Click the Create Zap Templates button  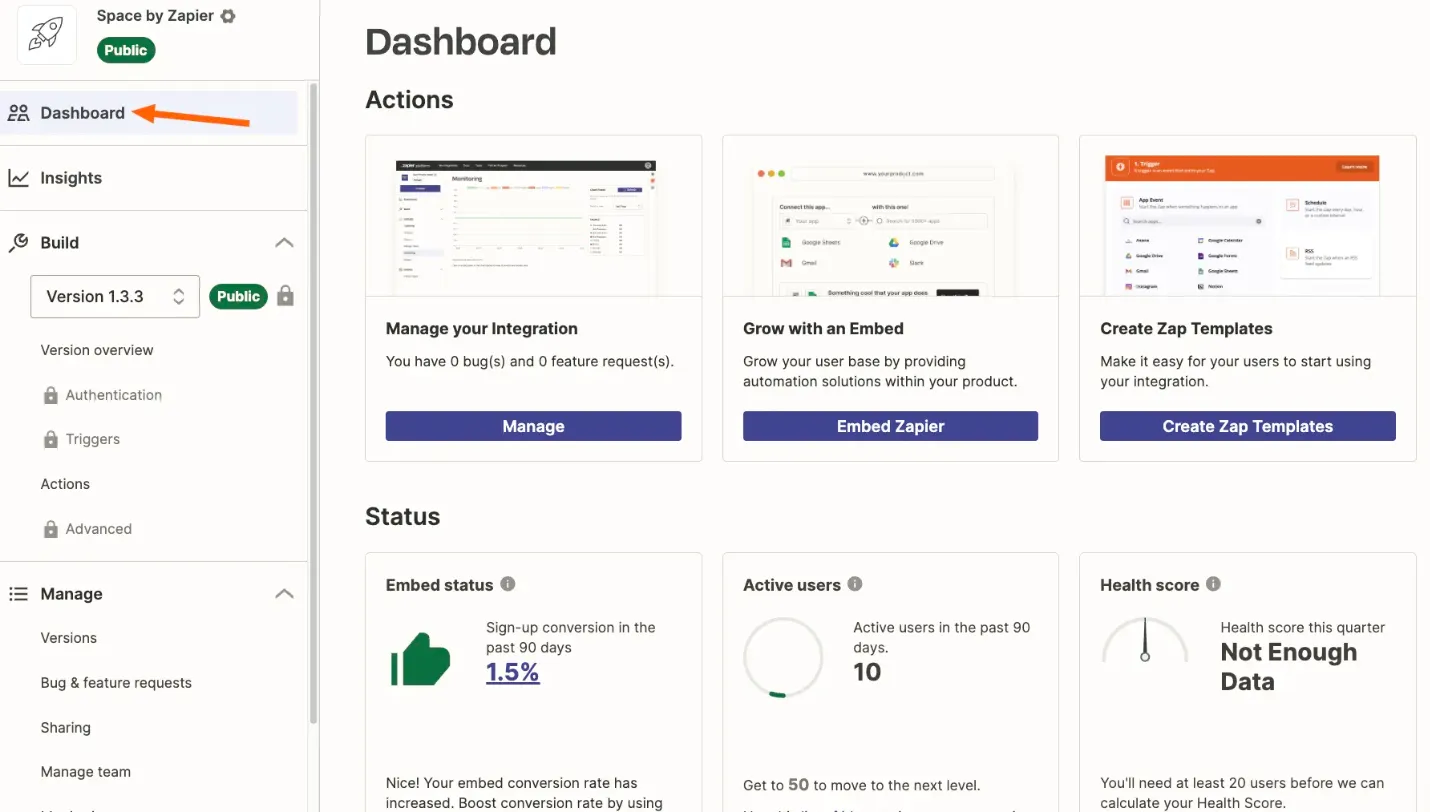[x=1248, y=426]
